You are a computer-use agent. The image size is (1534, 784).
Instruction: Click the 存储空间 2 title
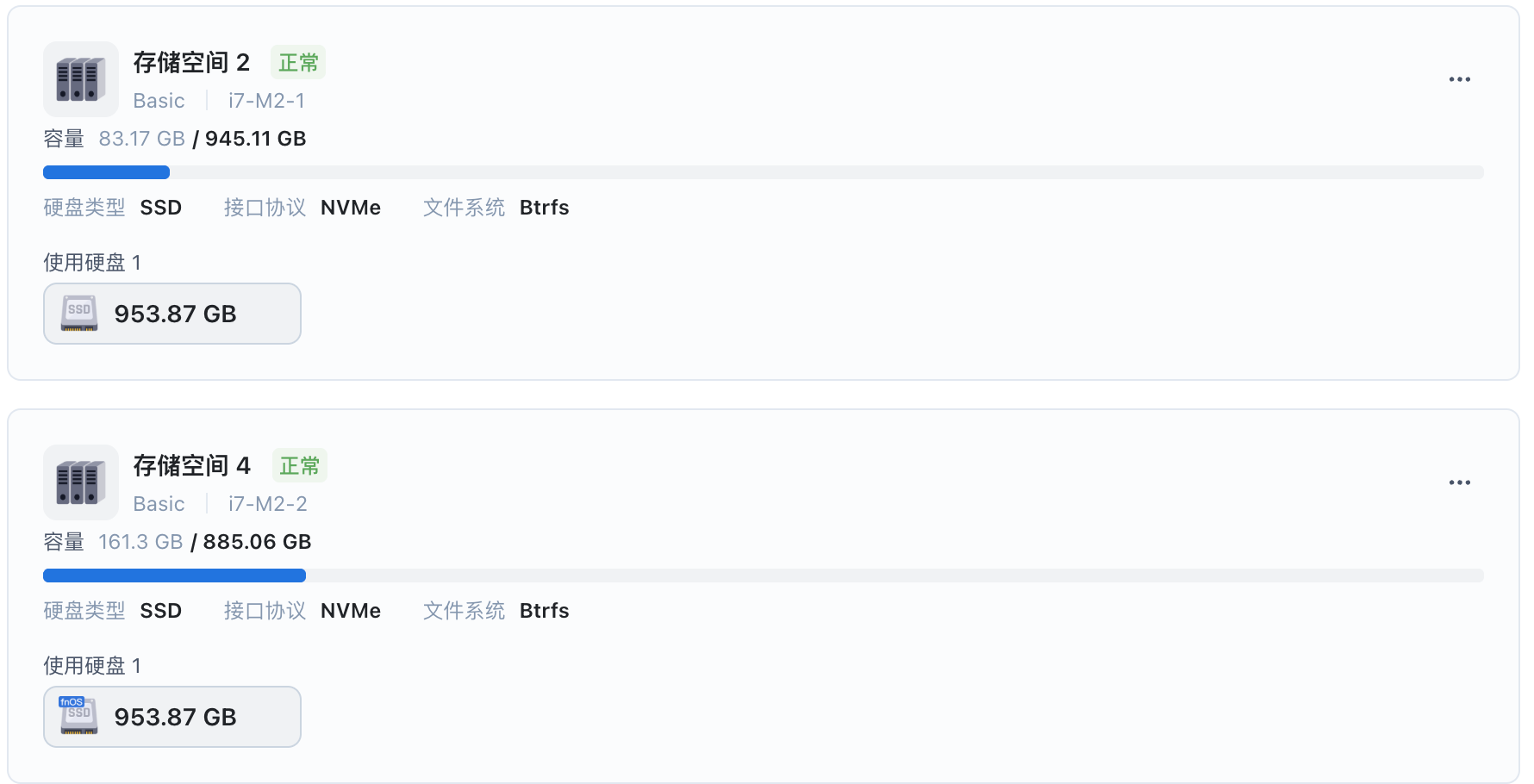click(x=191, y=63)
